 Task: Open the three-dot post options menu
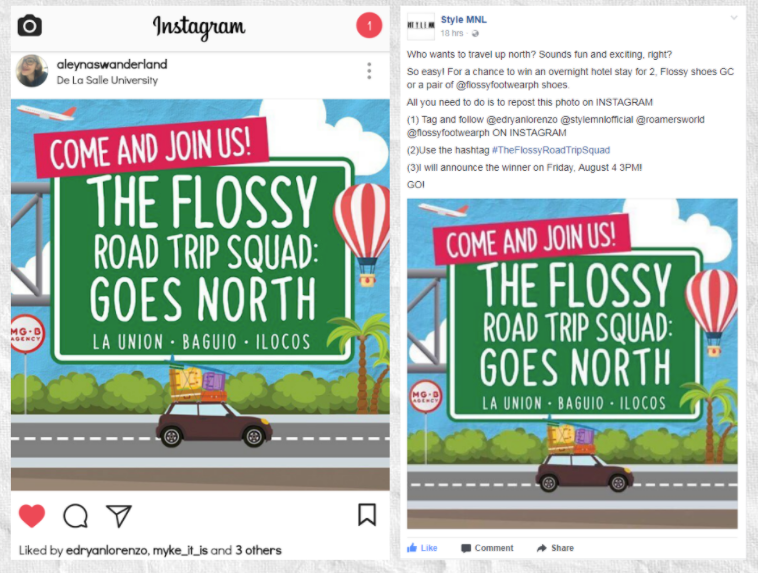(369, 71)
